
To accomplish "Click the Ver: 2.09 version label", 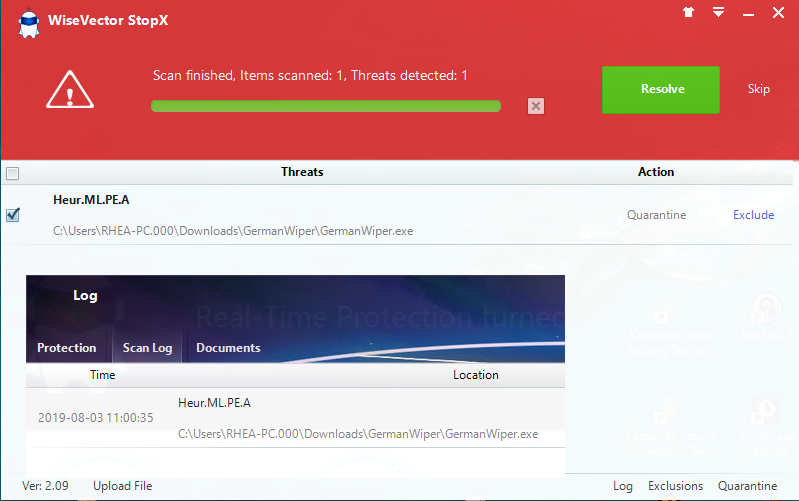I will [x=45, y=486].
